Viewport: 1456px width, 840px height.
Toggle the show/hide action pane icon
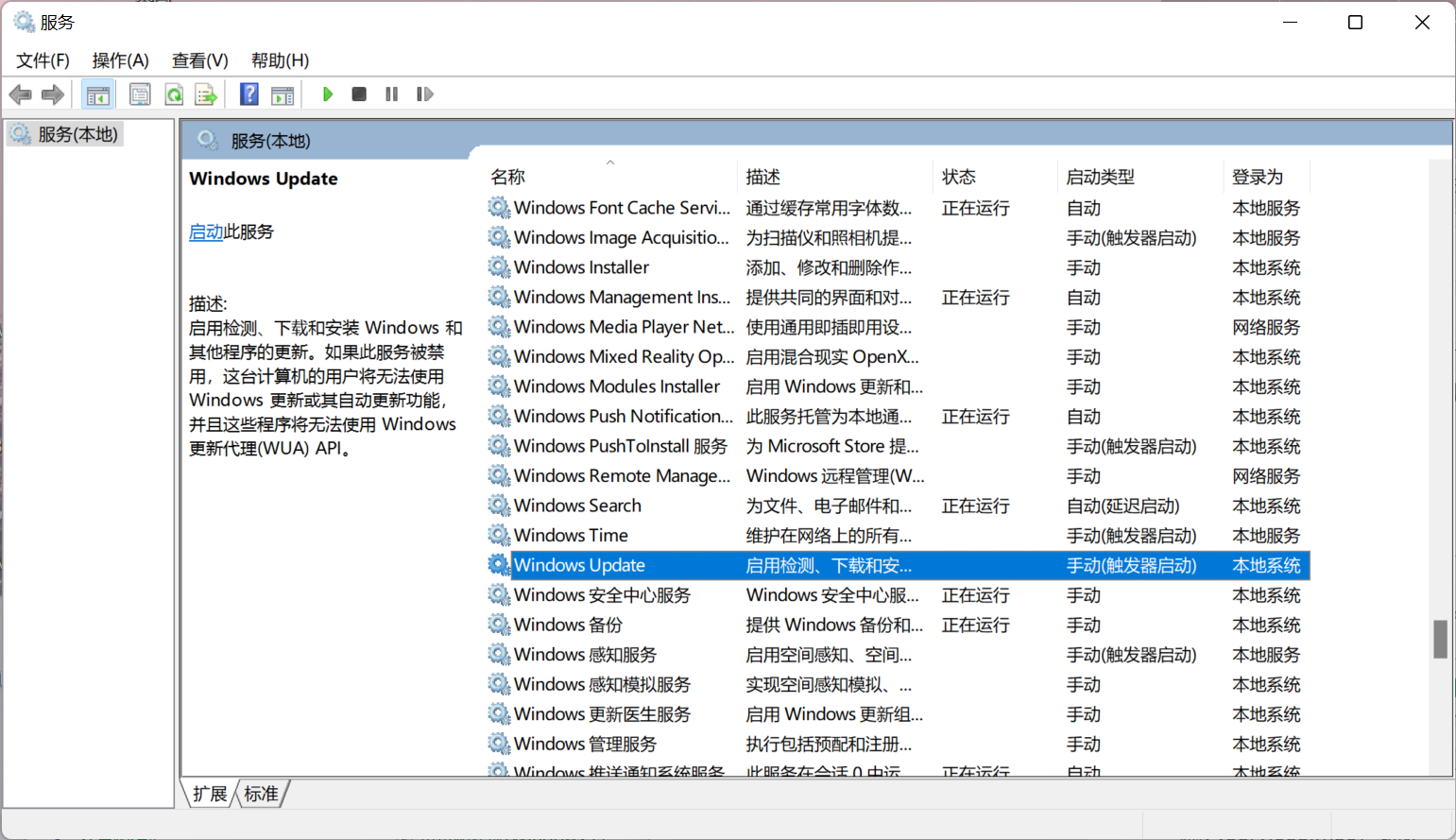[283, 94]
